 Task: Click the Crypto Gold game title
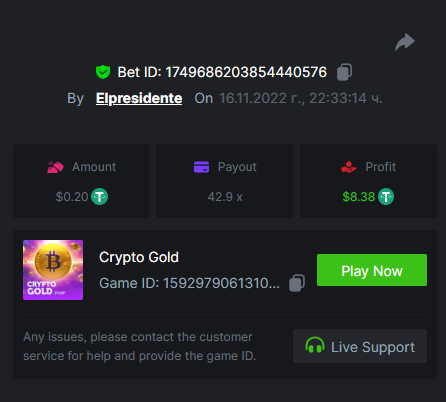coord(139,257)
